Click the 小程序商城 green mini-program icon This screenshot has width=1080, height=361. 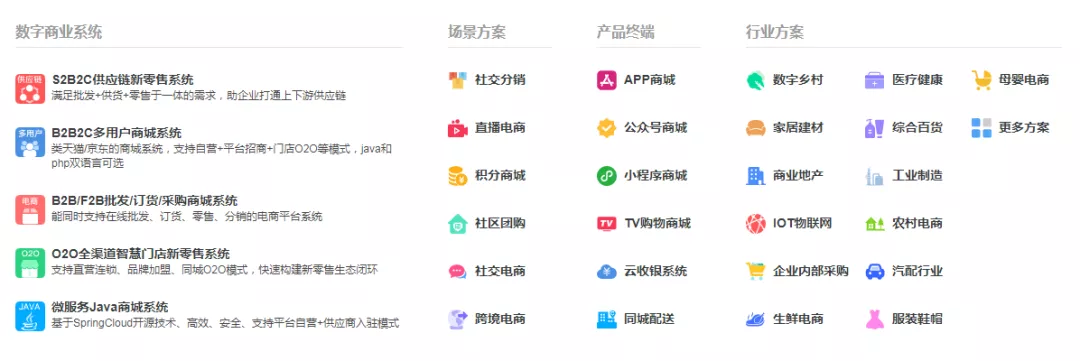[x=607, y=176]
